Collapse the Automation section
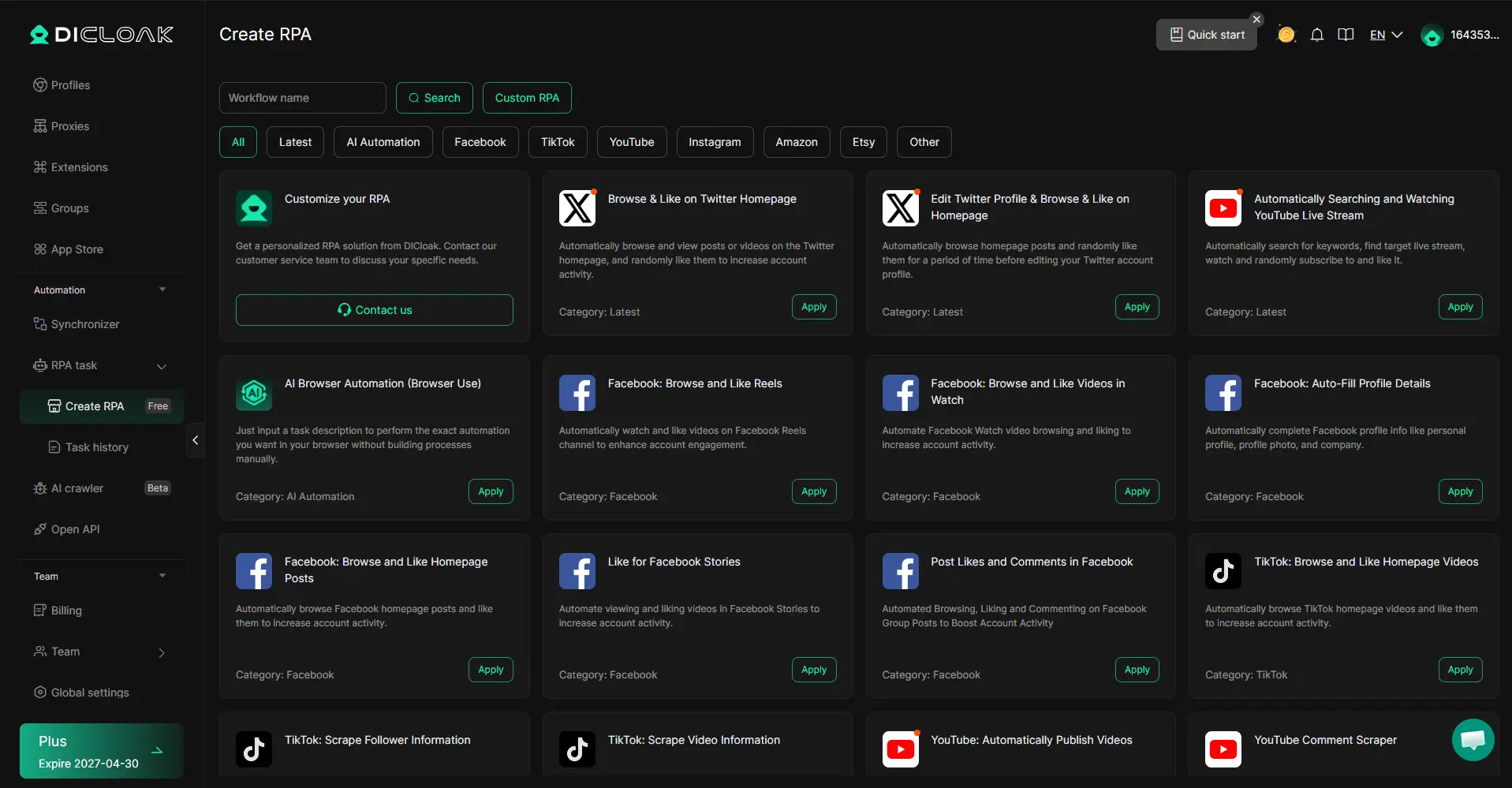 click(x=162, y=289)
